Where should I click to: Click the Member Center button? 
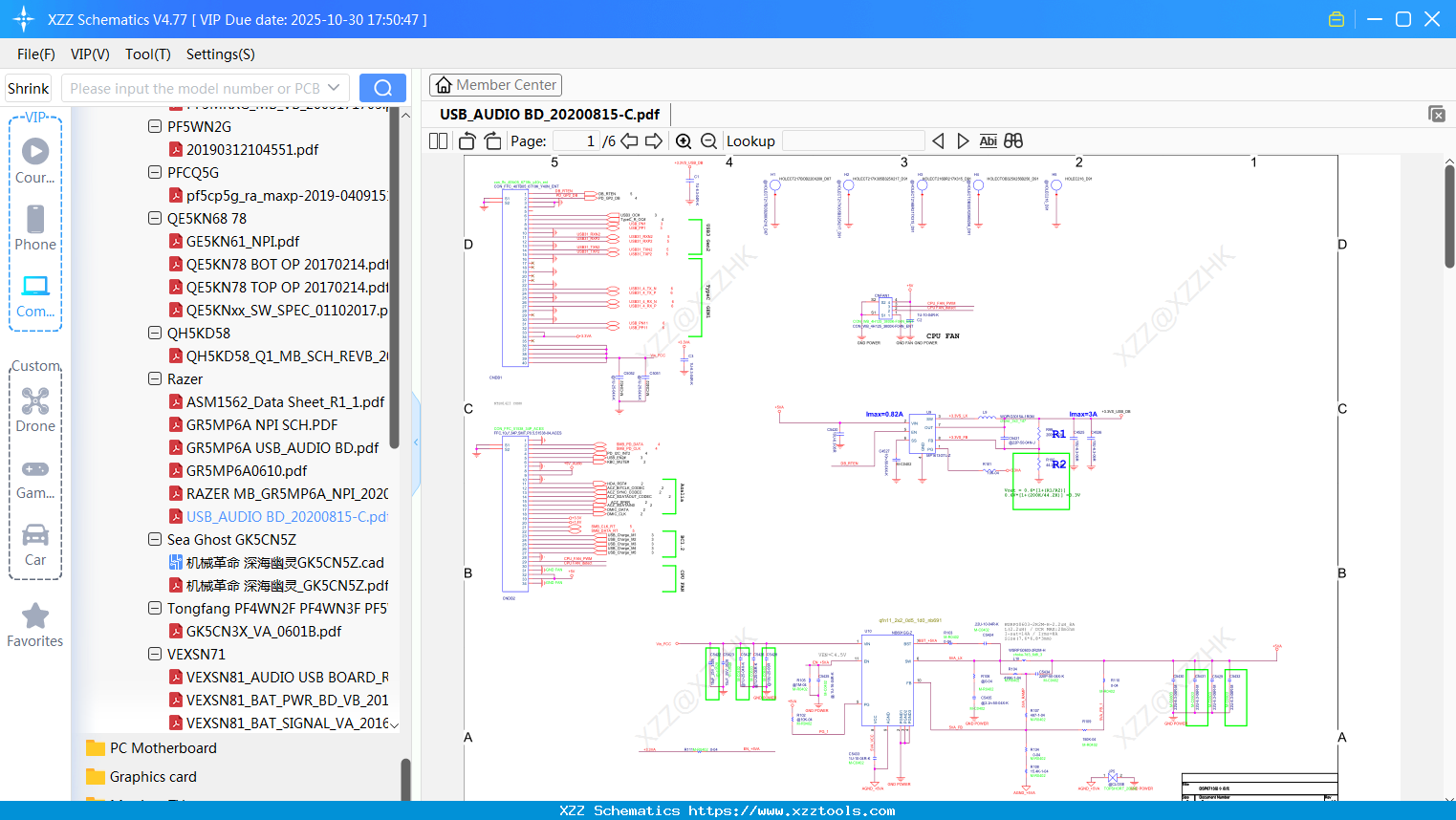pyautogui.click(x=495, y=85)
